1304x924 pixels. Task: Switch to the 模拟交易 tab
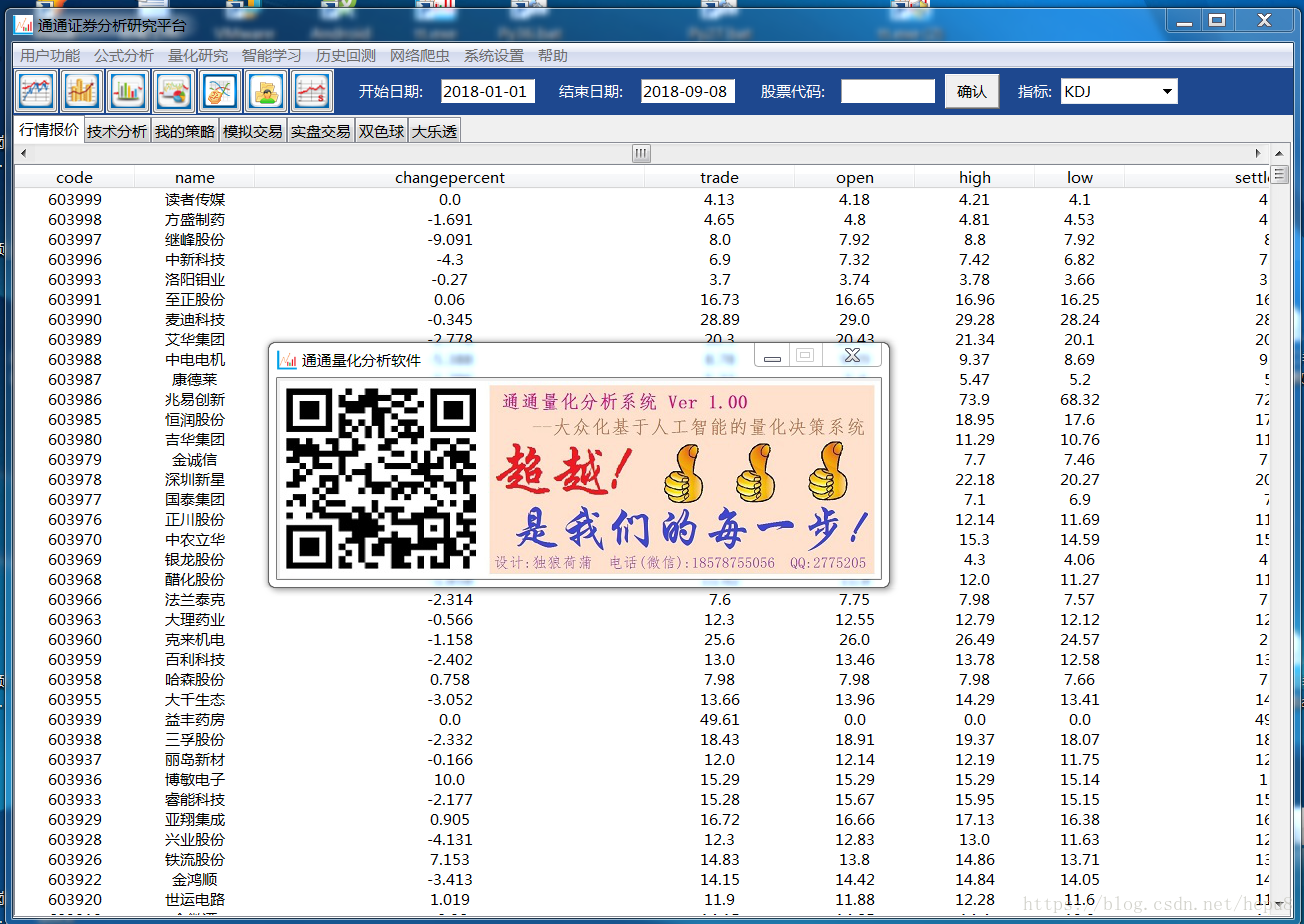coord(253,131)
